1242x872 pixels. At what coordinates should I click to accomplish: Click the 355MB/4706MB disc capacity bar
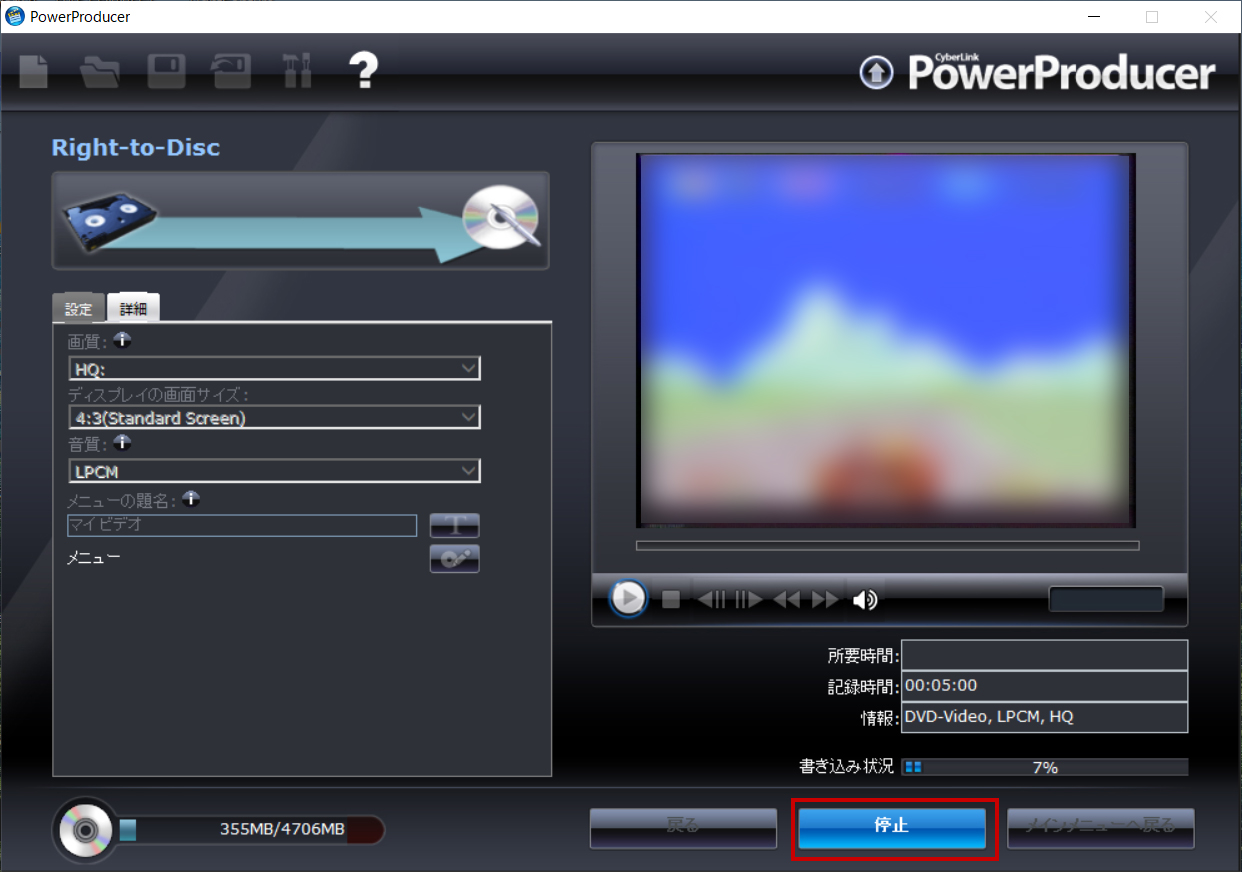pos(251,830)
